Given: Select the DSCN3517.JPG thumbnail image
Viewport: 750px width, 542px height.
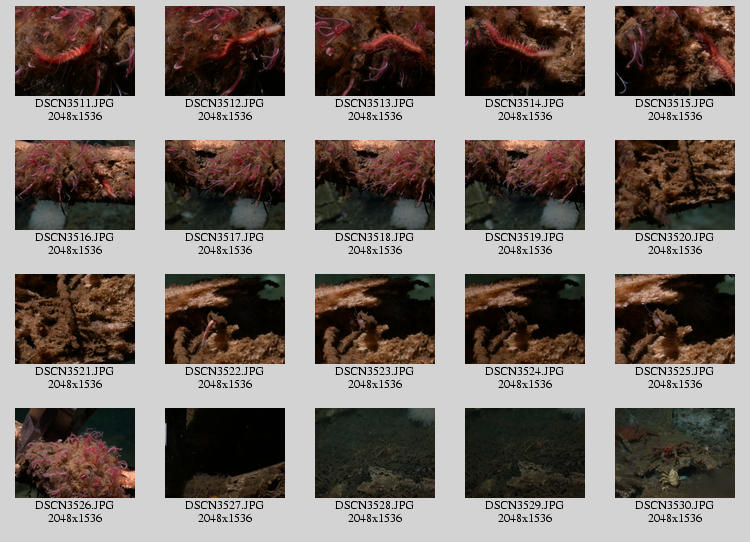Looking at the screenshot, I should click(x=225, y=185).
